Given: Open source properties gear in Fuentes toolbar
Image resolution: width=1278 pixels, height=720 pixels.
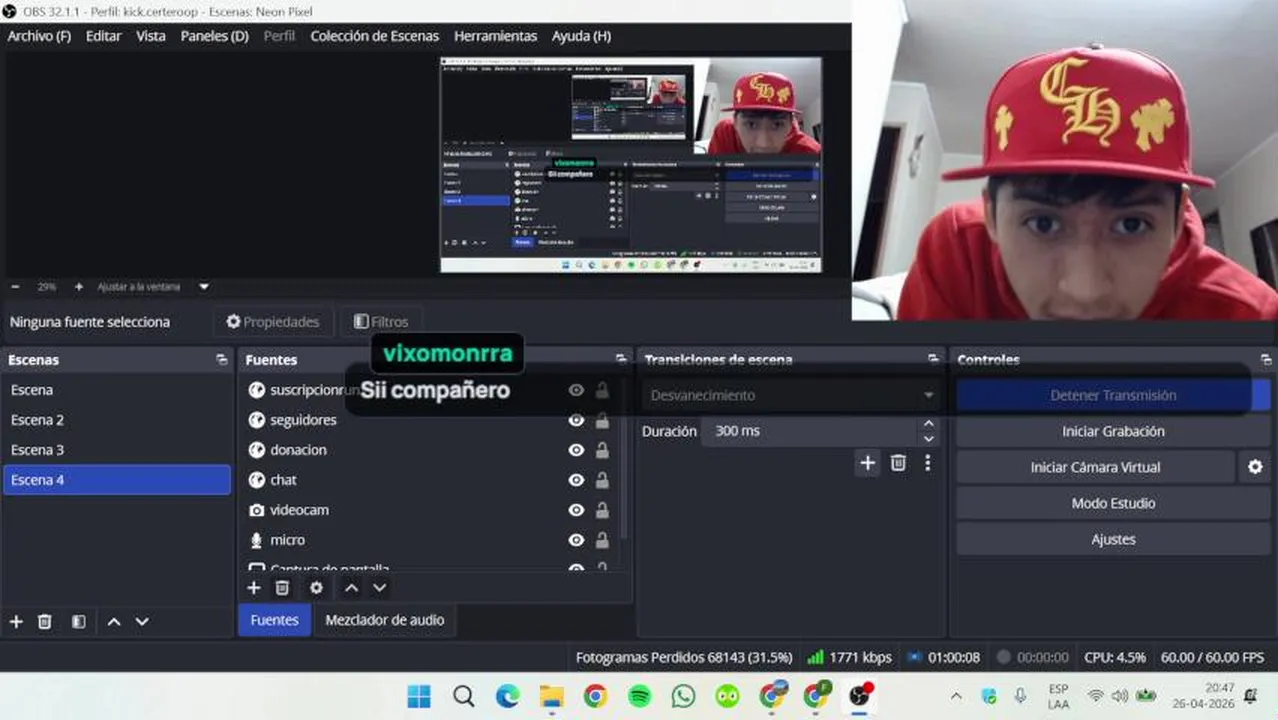Looking at the screenshot, I should [x=316, y=588].
